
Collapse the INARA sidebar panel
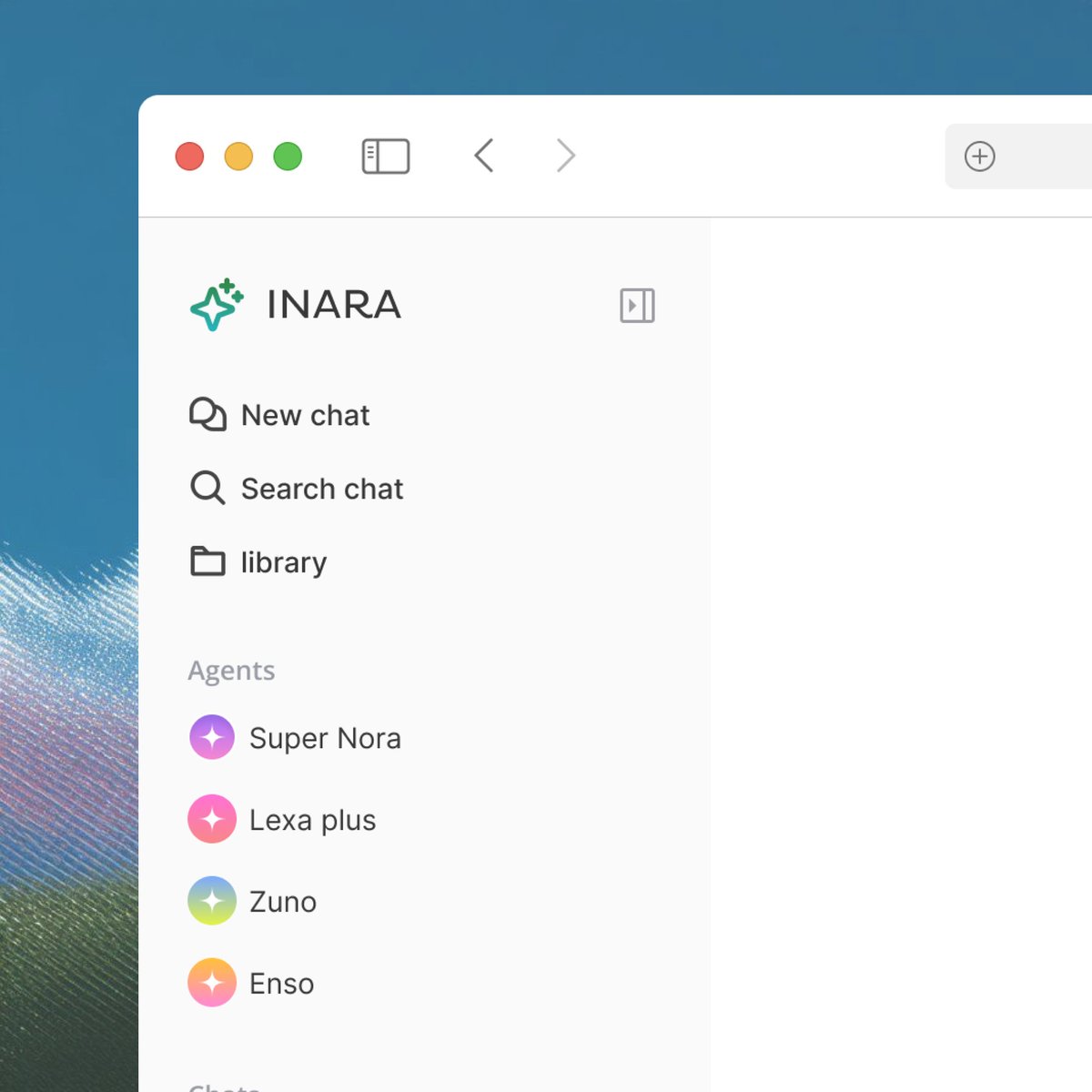click(x=637, y=306)
